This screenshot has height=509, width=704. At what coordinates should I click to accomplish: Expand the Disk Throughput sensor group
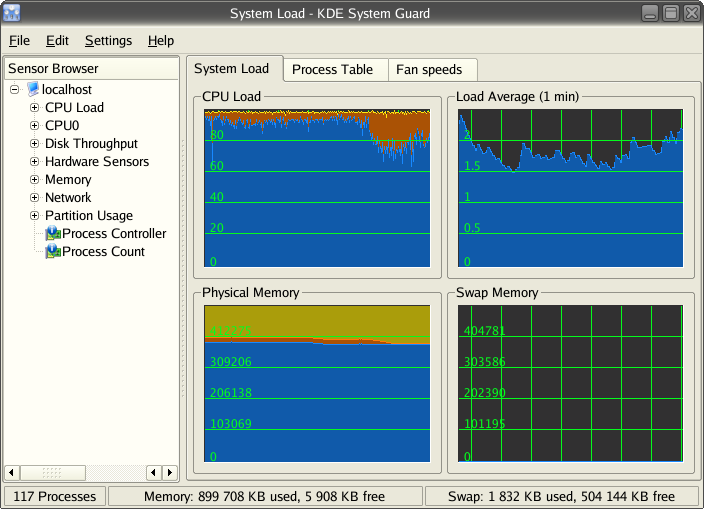tap(34, 144)
